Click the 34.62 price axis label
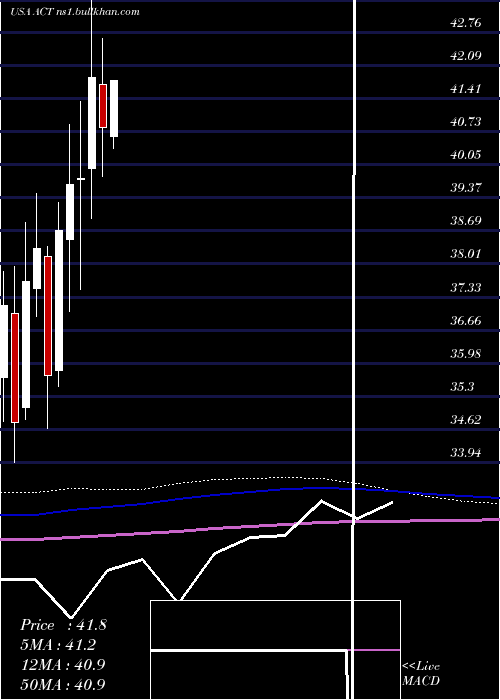The width and height of the screenshot is (500, 700). 466,420
